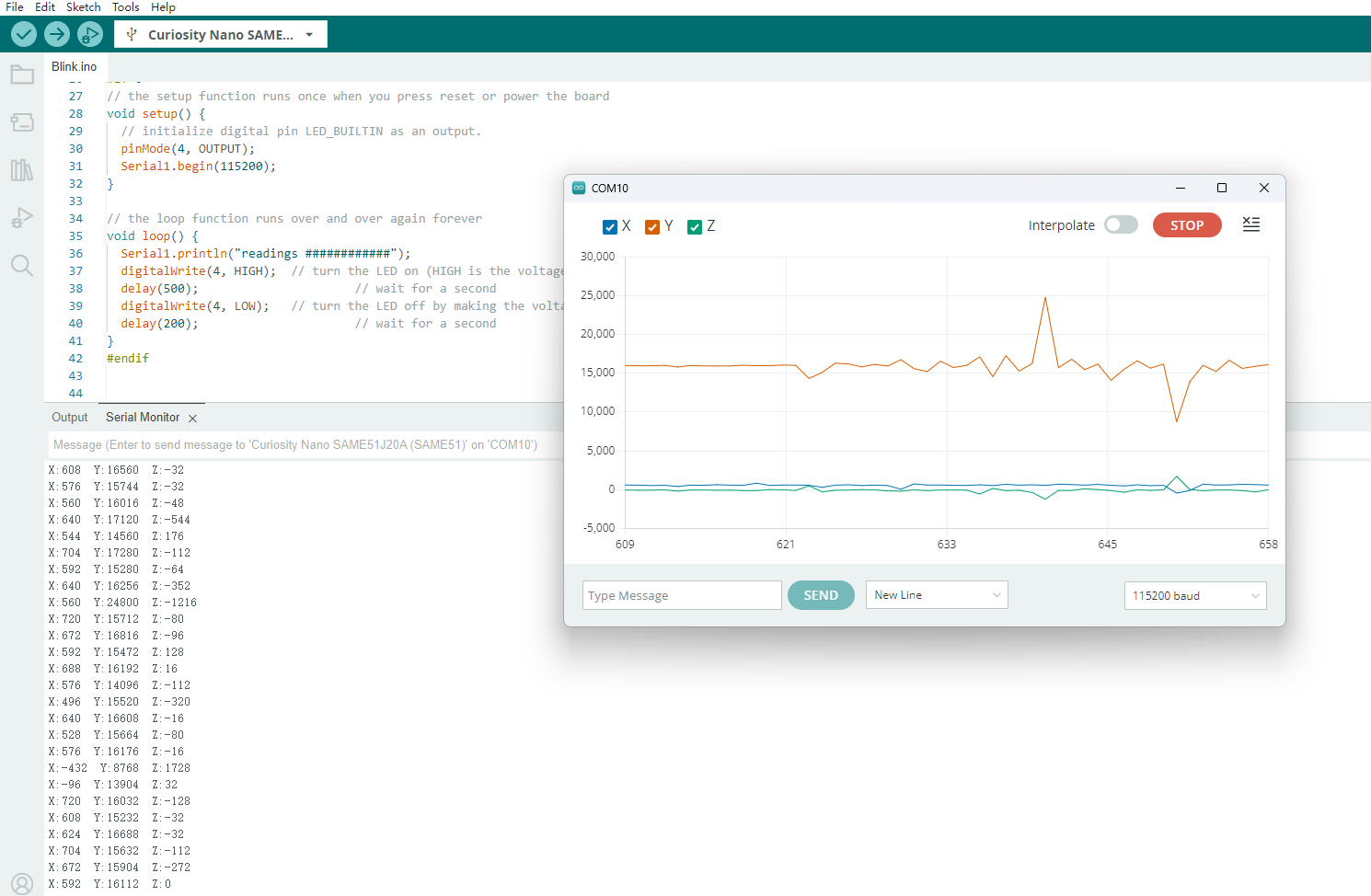The image size is (1371, 896).
Task: Click the Serial Monitor message input field
Action: [305, 445]
